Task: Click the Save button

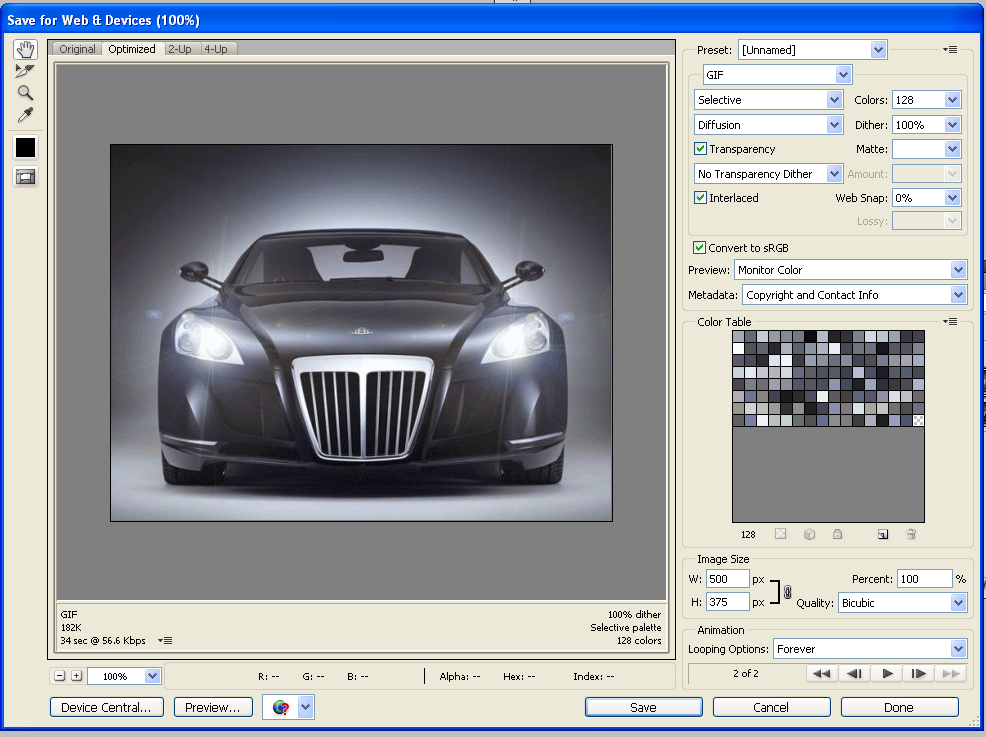Action: click(643, 707)
